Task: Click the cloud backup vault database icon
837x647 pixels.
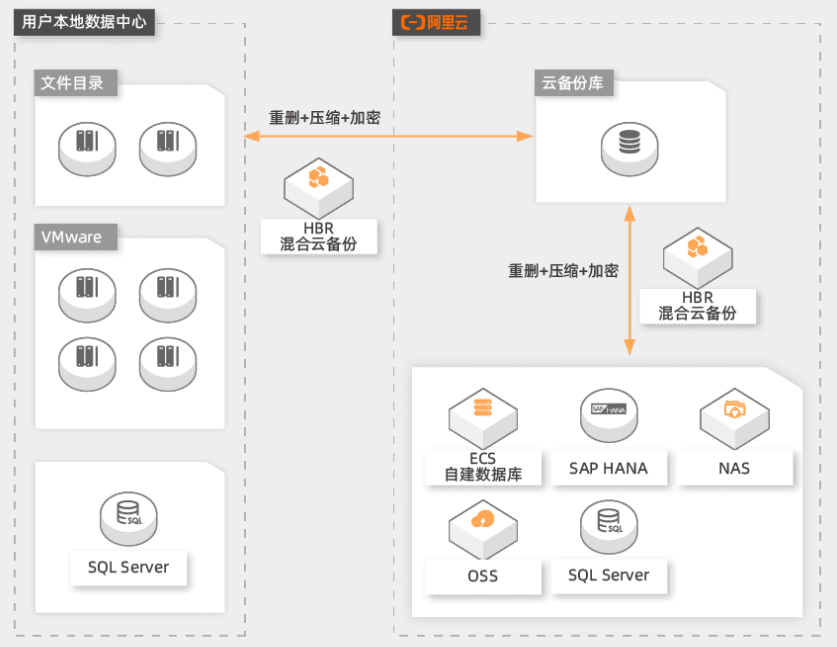Action: click(629, 149)
